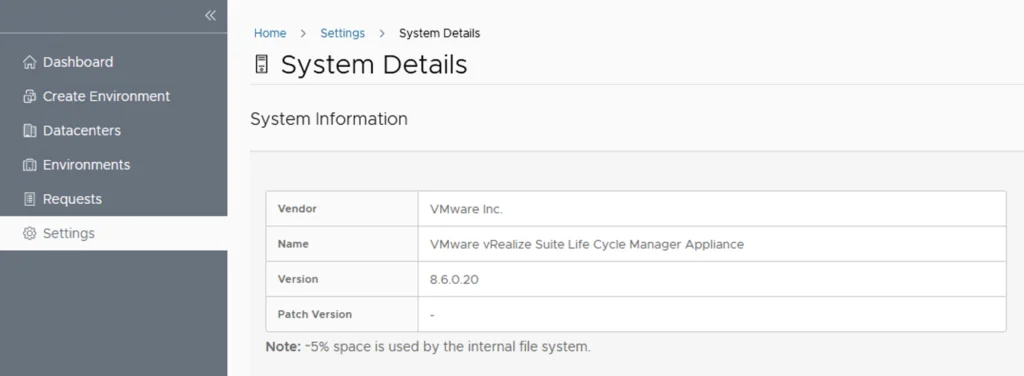
Task: Open the Create Environment menu item
Action: 114,97
